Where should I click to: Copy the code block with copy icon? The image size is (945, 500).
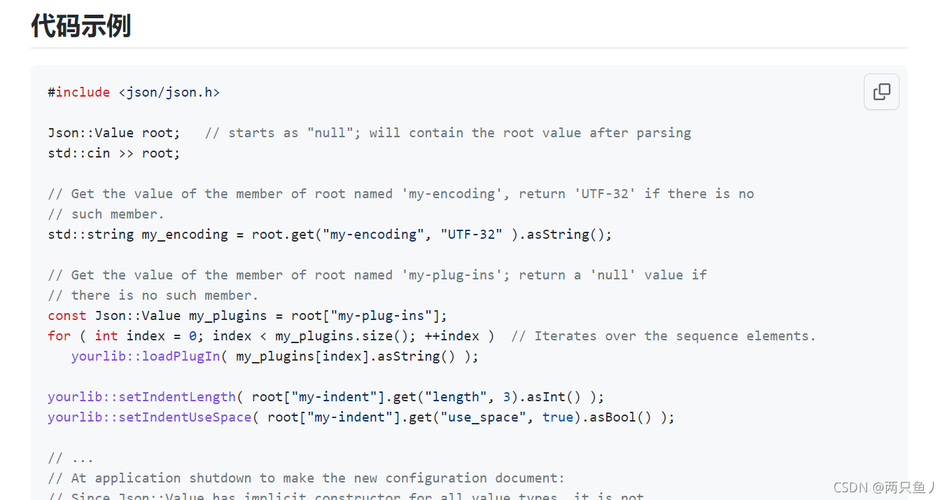[x=881, y=92]
